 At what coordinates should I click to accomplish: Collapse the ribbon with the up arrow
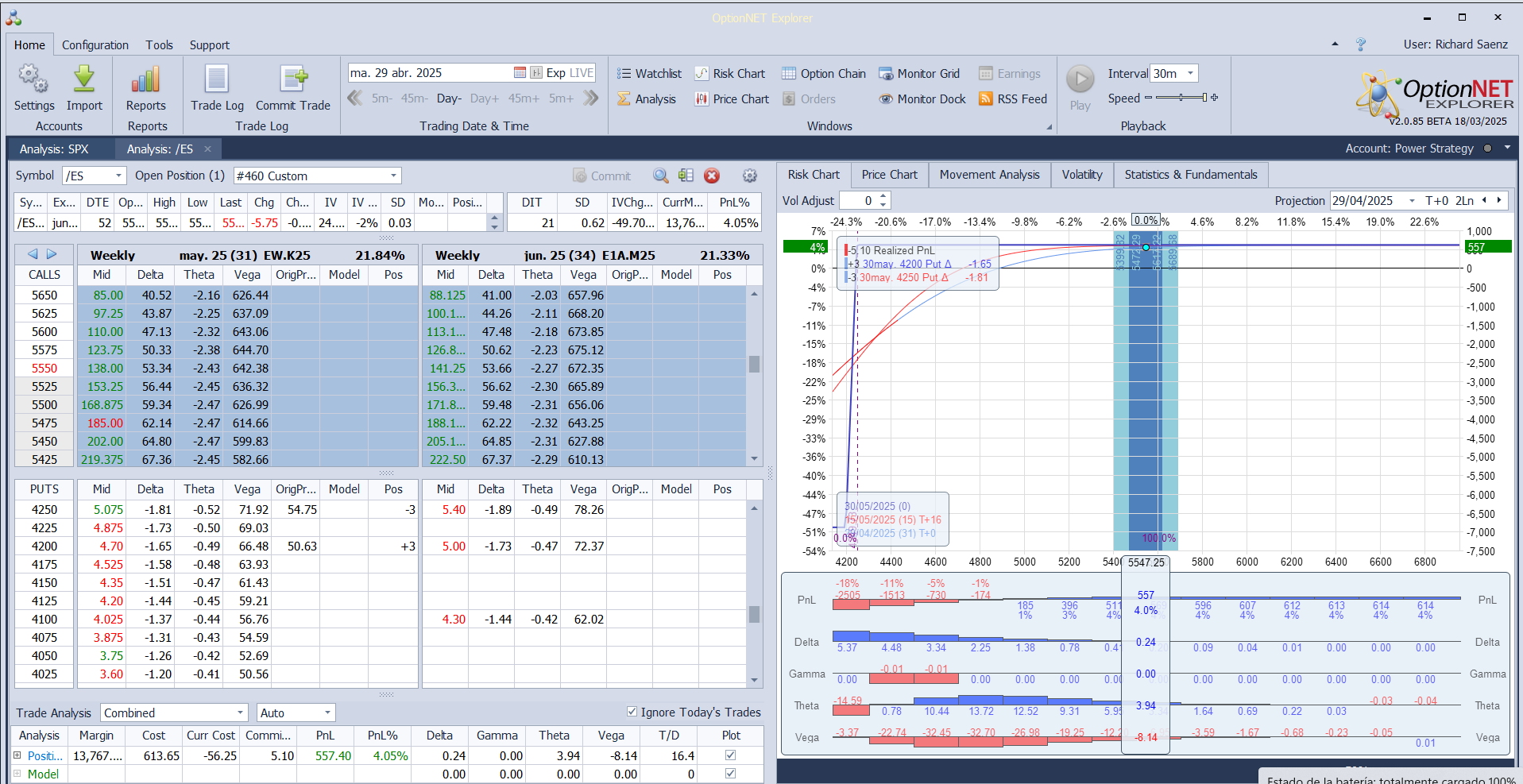[1335, 44]
